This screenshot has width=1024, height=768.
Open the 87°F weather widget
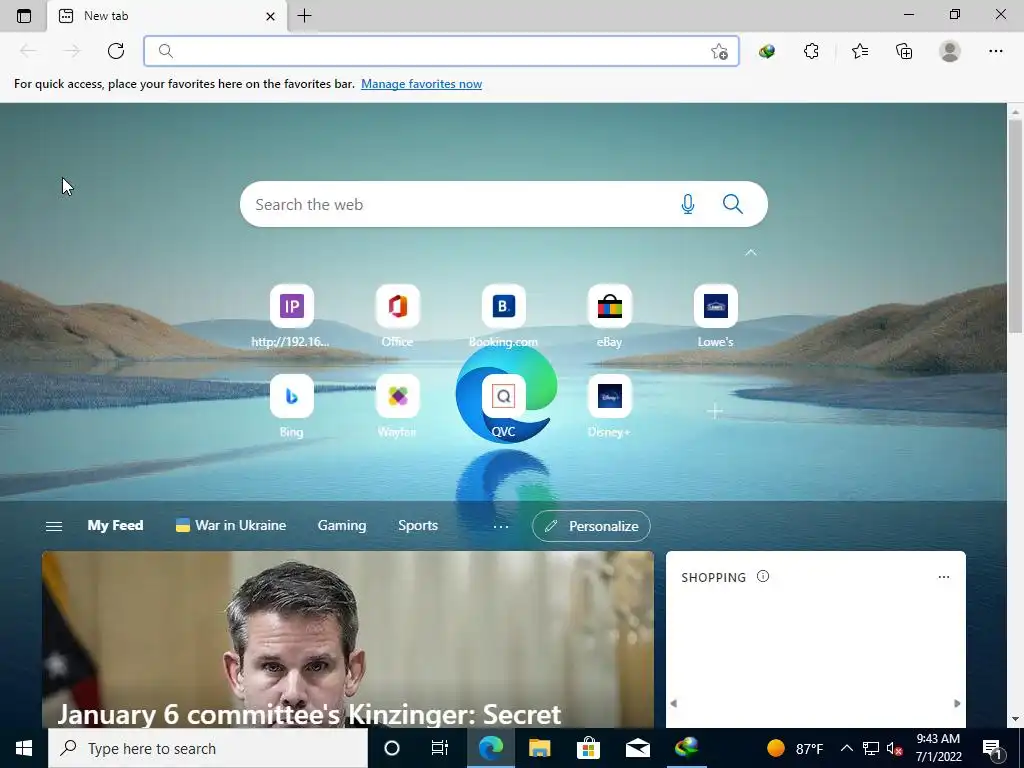(794, 748)
